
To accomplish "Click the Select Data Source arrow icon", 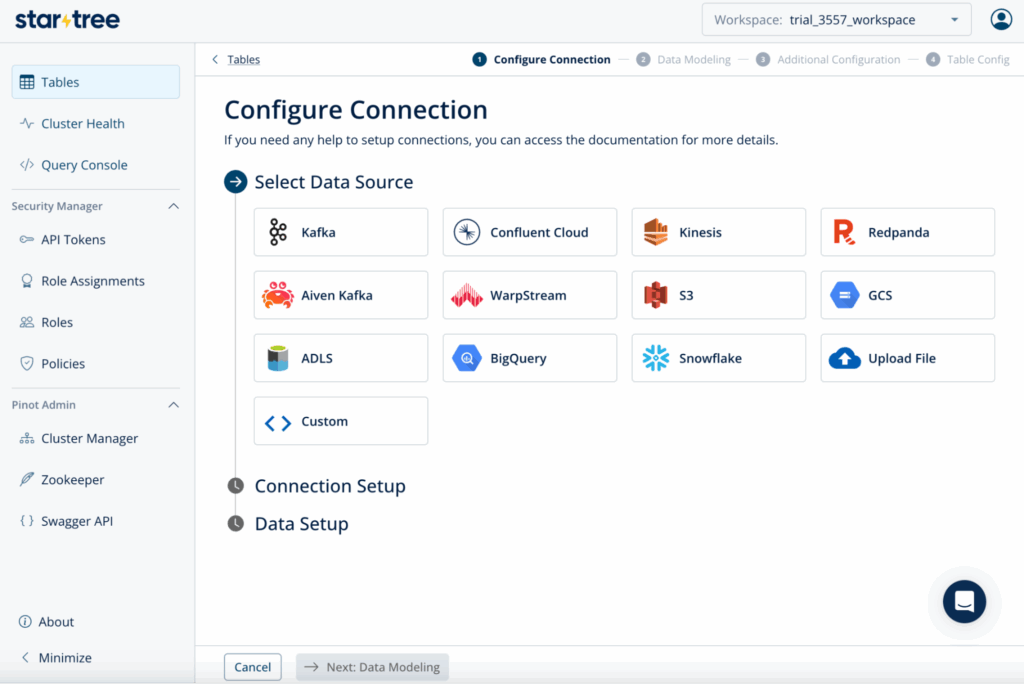I will [236, 182].
